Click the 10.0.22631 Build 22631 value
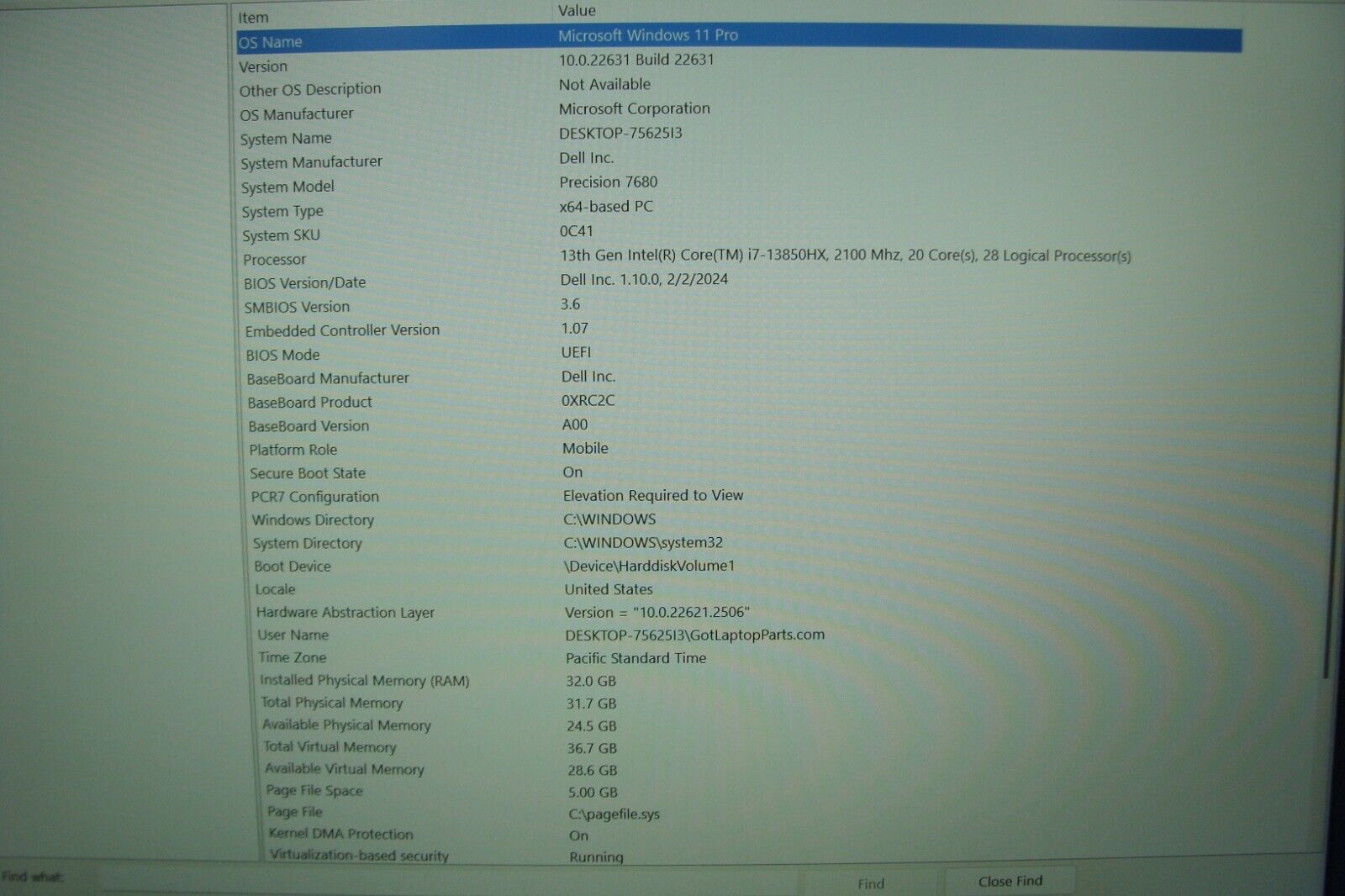 pos(636,60)
